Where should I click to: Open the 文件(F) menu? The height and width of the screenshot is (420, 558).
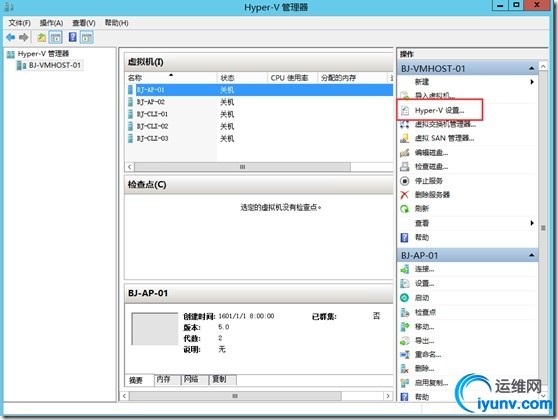pyautogui.click(x=20, y=23)
